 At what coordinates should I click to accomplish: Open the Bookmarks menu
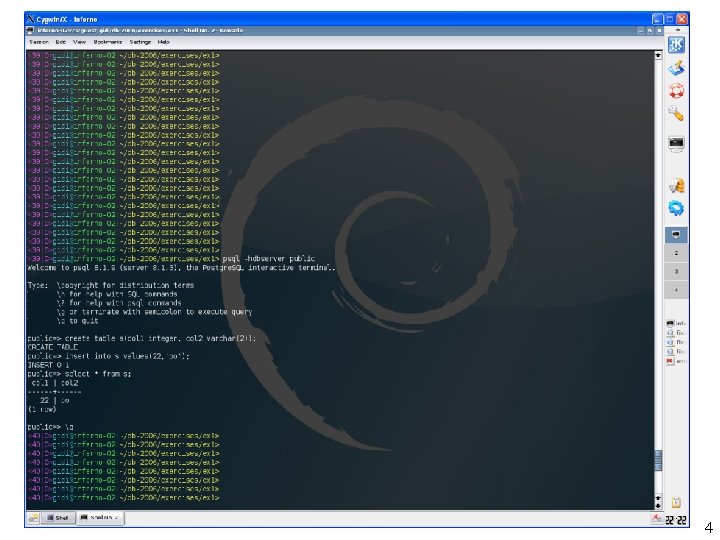[108, 42]
